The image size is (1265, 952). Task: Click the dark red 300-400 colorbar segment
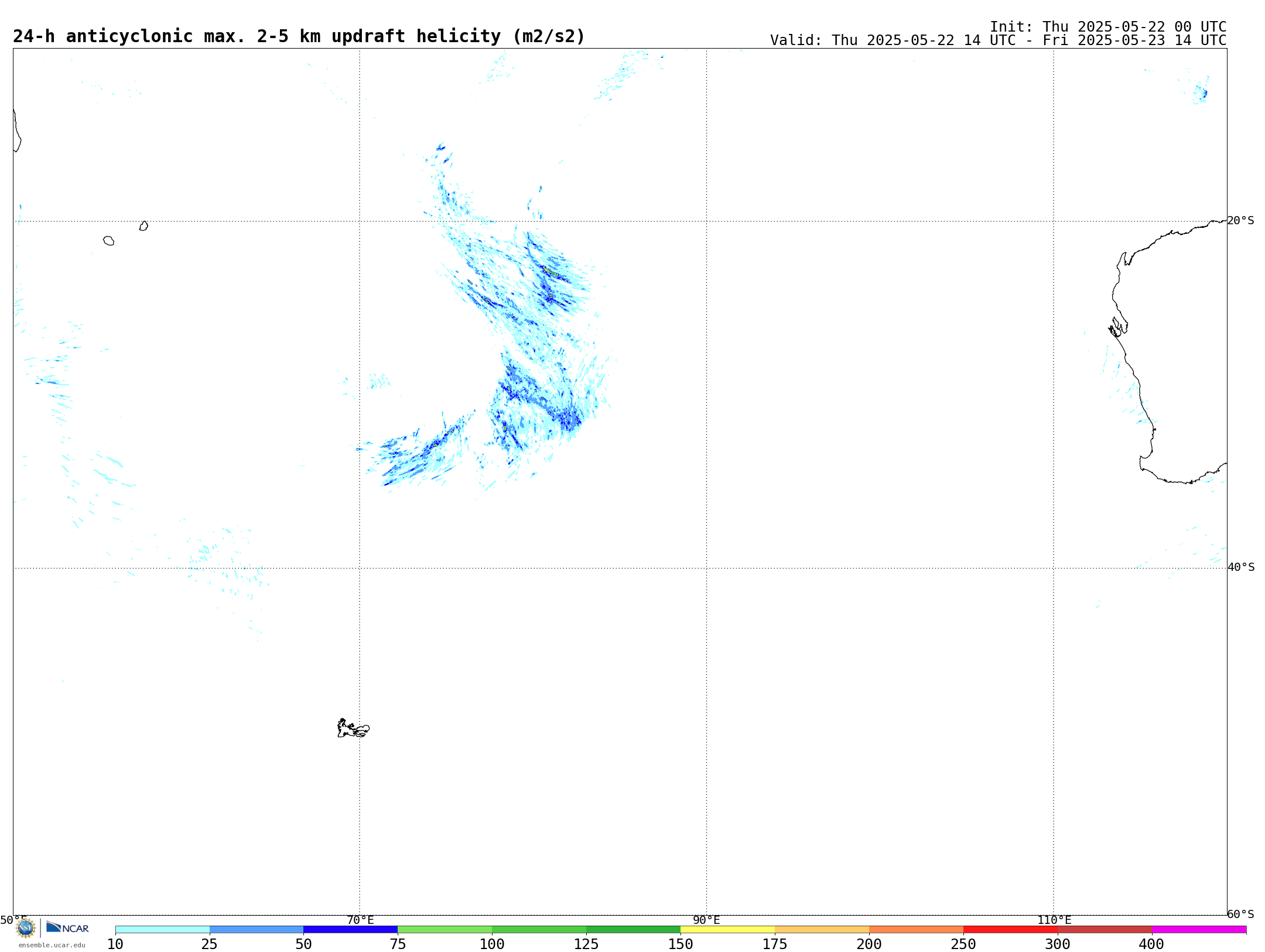1105,930
